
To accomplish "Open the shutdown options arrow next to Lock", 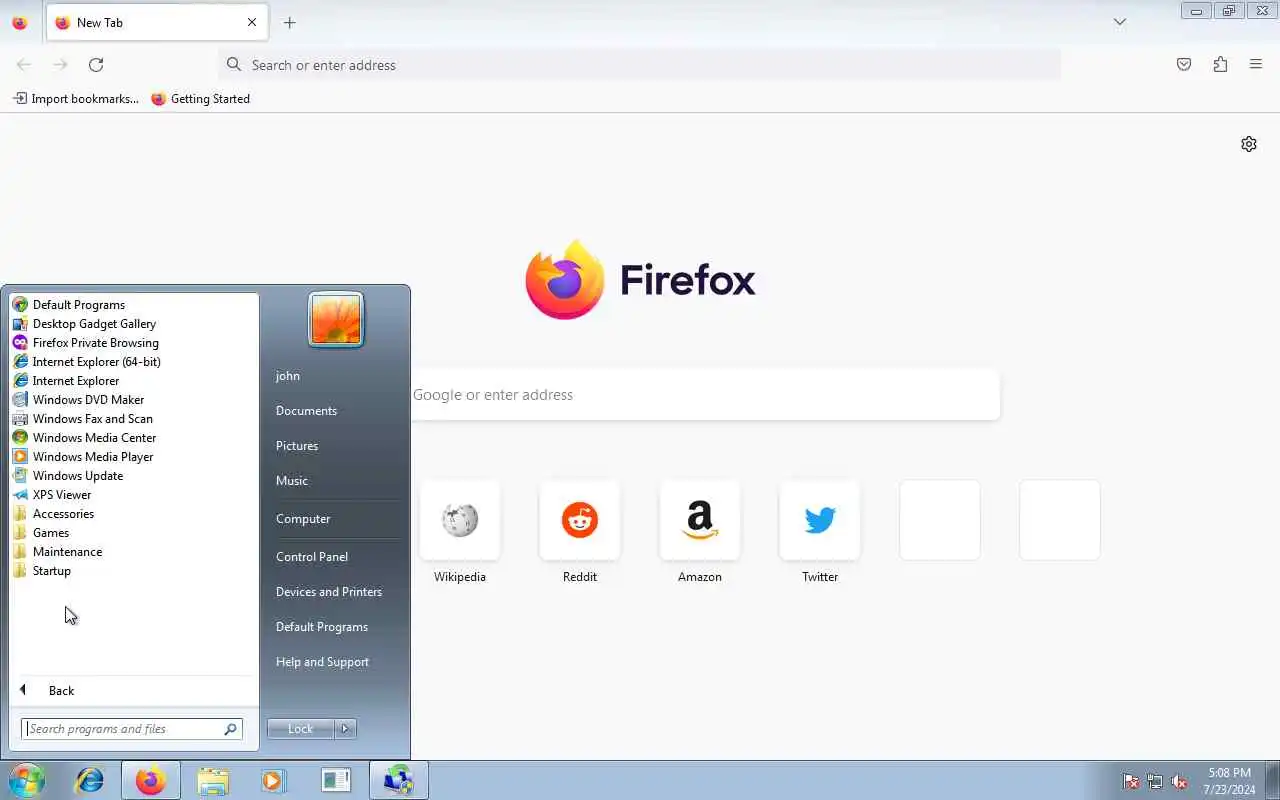I will (x=345, y=729).
